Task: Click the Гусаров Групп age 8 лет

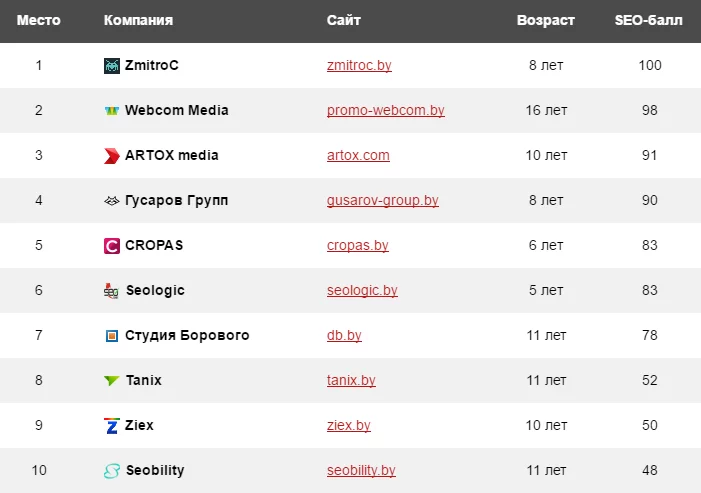Action: tap(546, 200)
